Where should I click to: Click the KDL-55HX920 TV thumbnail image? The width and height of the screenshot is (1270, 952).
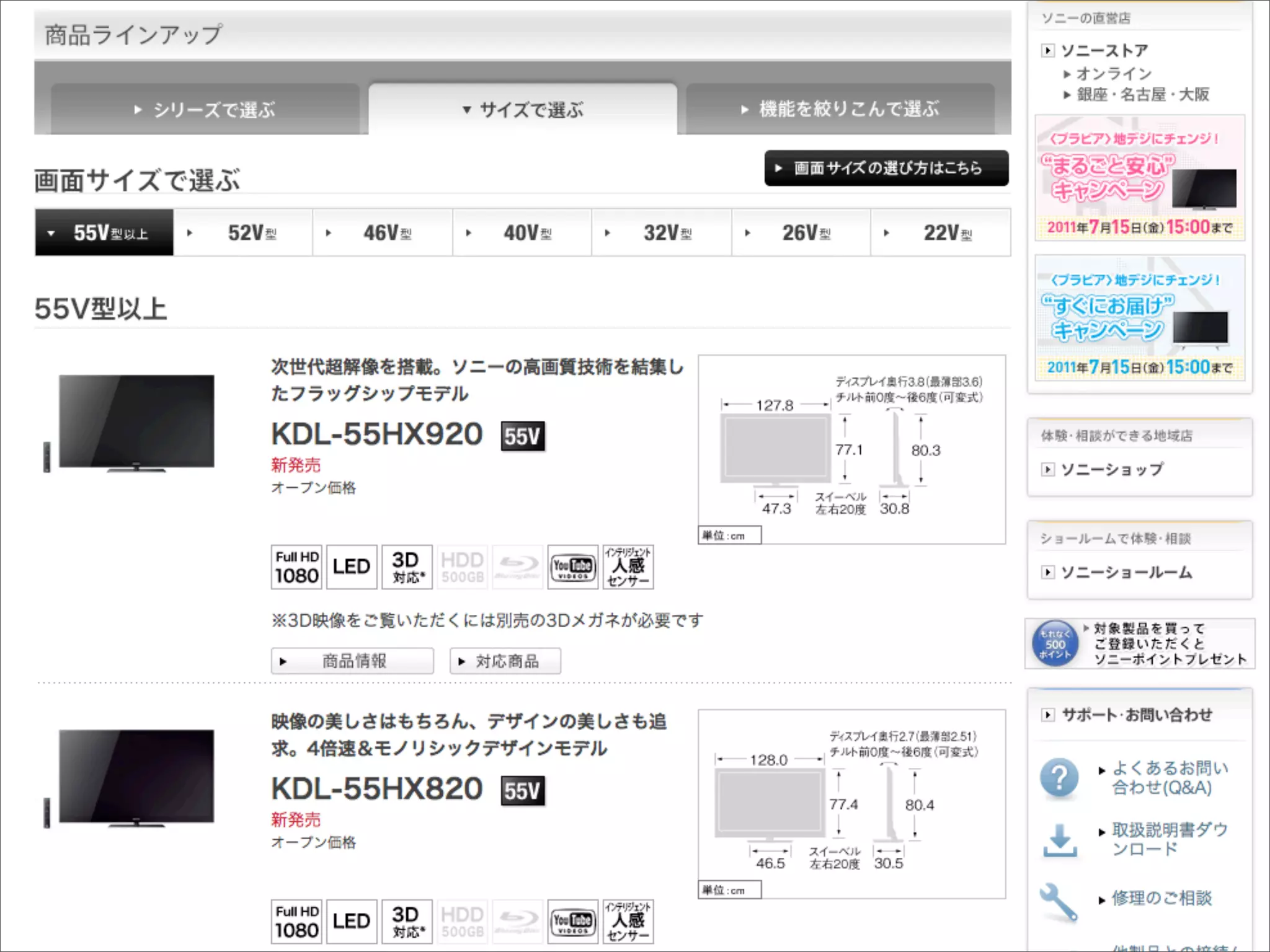[136, 423]
